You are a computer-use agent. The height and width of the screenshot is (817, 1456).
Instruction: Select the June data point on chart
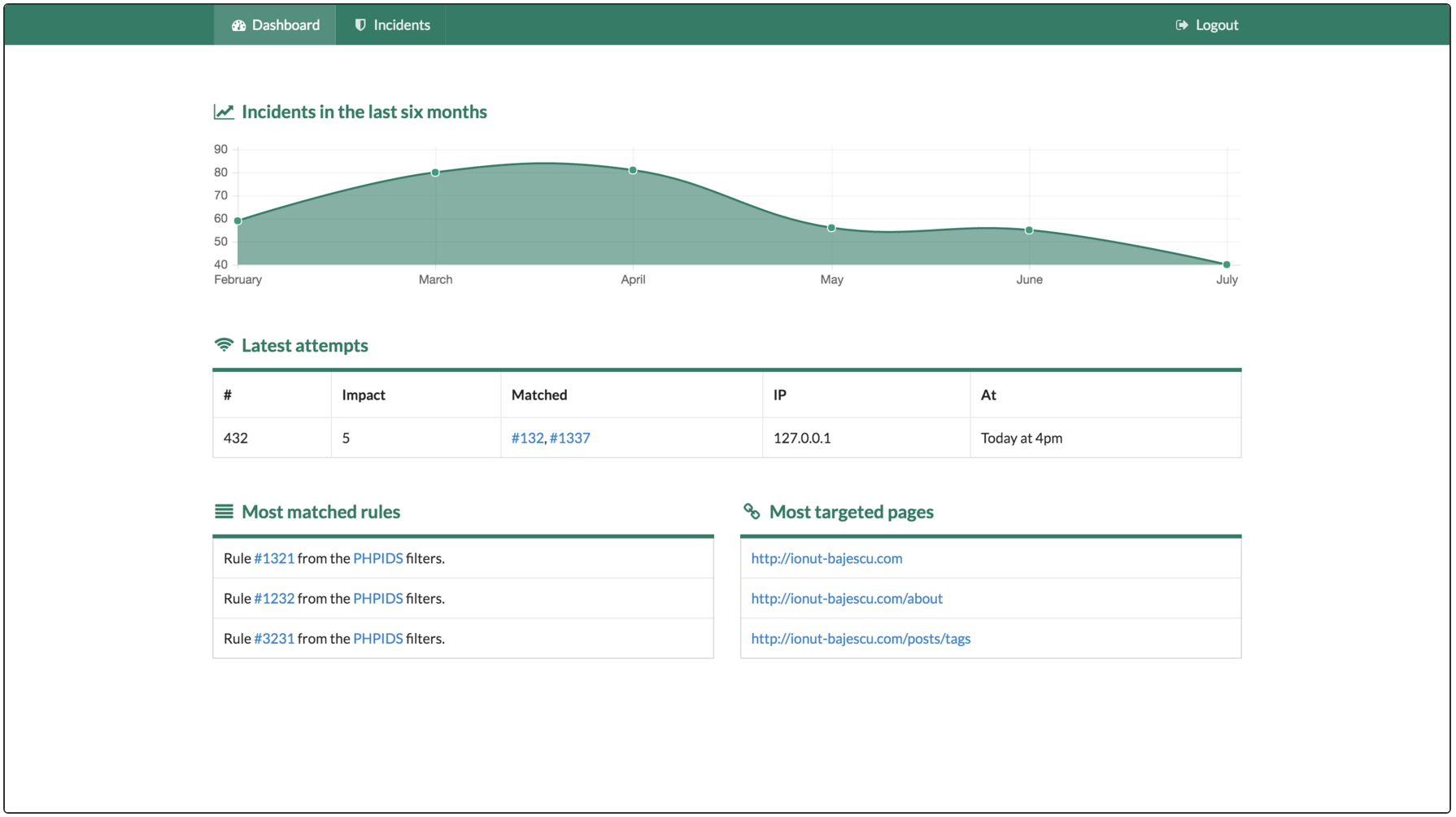pos(1029,230)
